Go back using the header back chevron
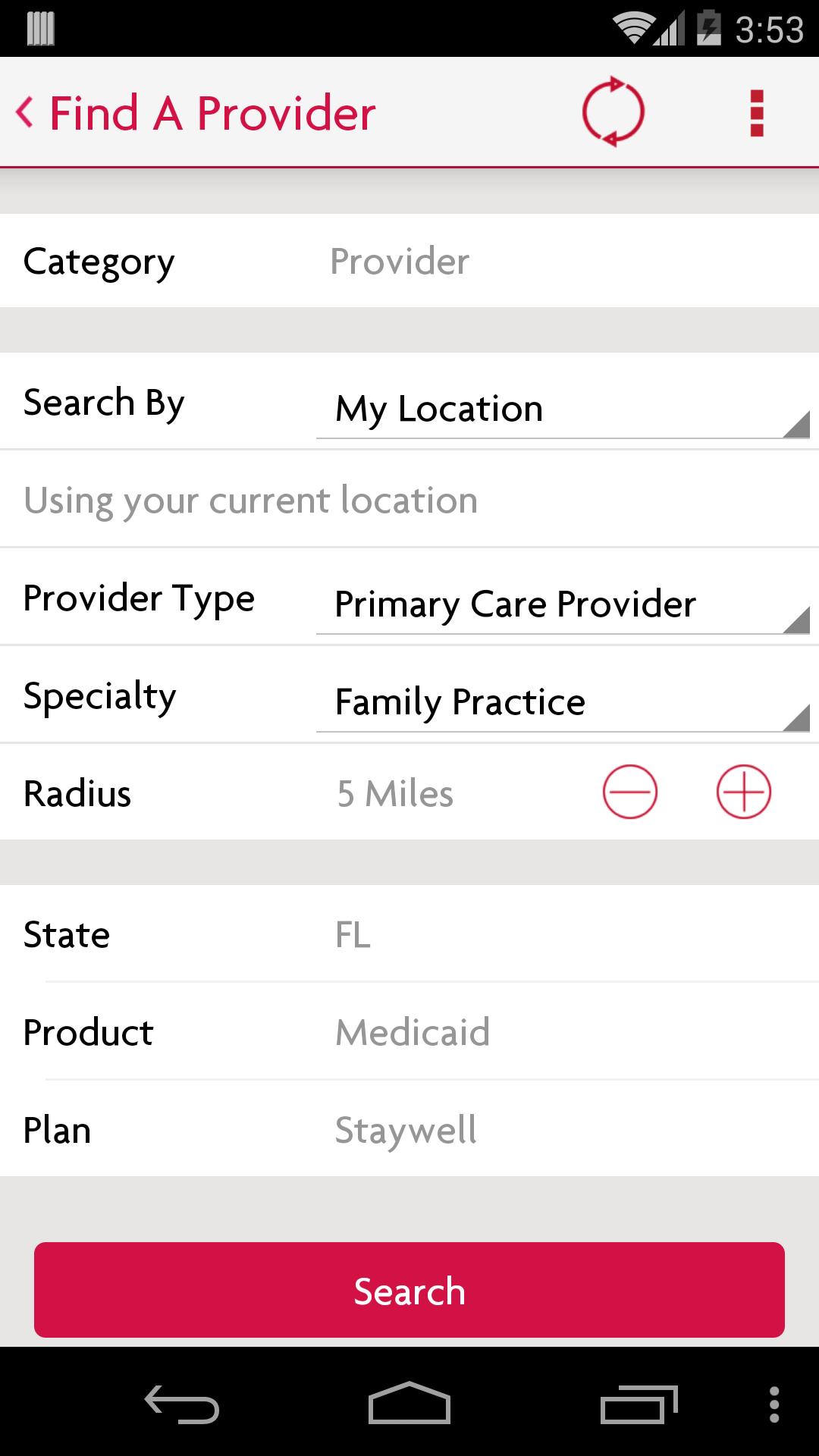The height and width of the screenshot is (1456, 819). click(25, 113)
